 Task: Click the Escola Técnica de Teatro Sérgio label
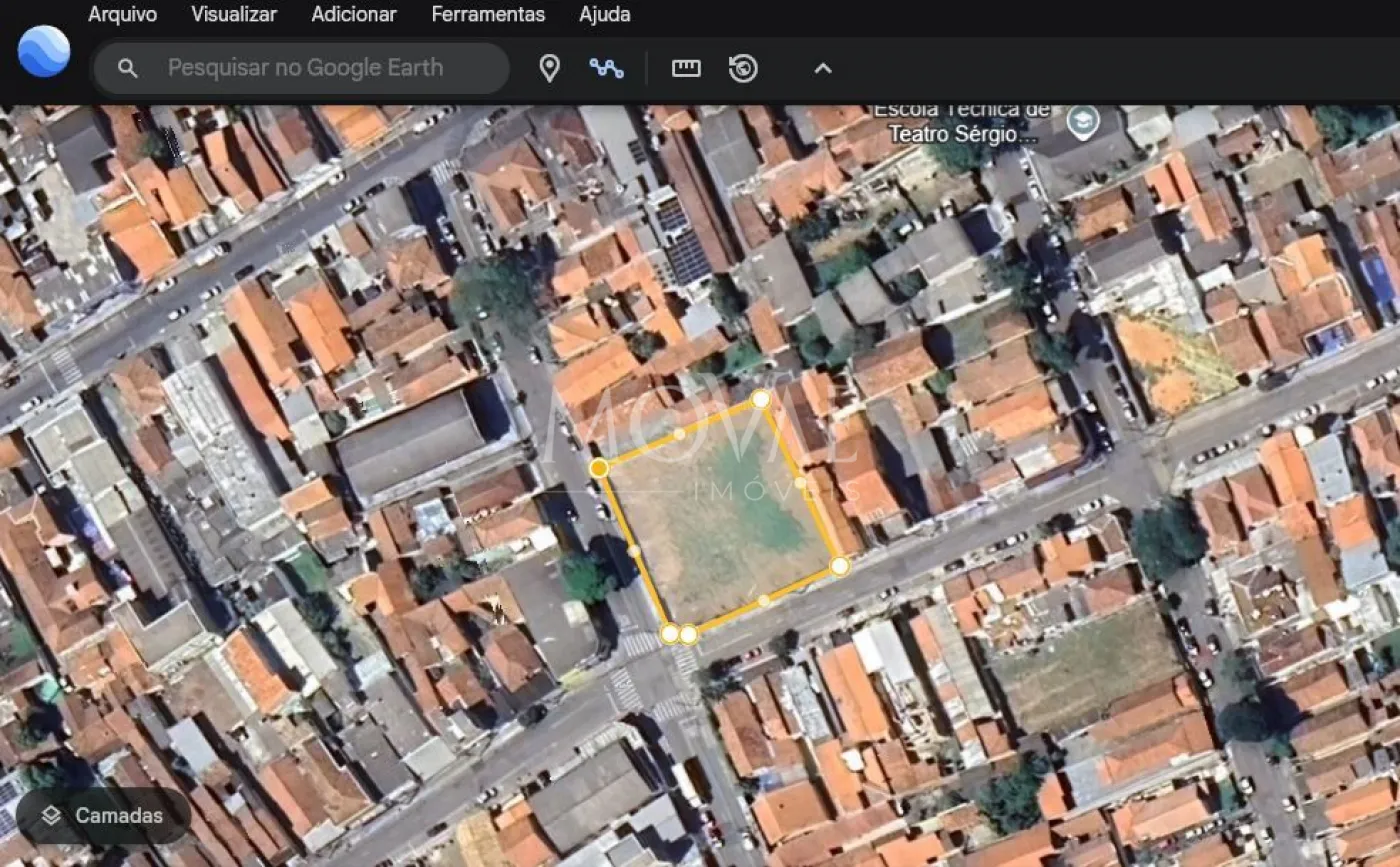[960, 122]
